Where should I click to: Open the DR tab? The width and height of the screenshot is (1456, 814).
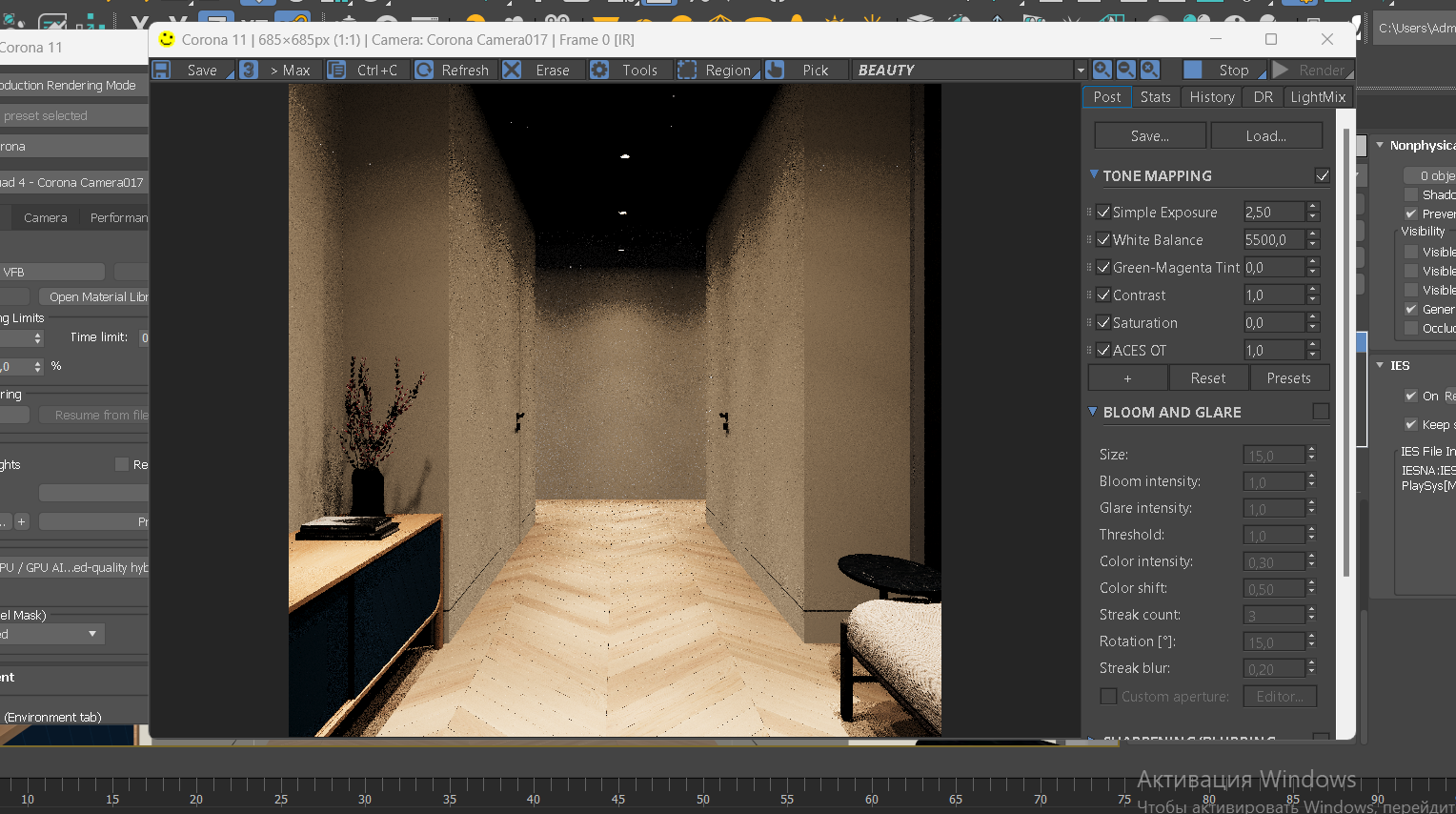coord(1264,97)
